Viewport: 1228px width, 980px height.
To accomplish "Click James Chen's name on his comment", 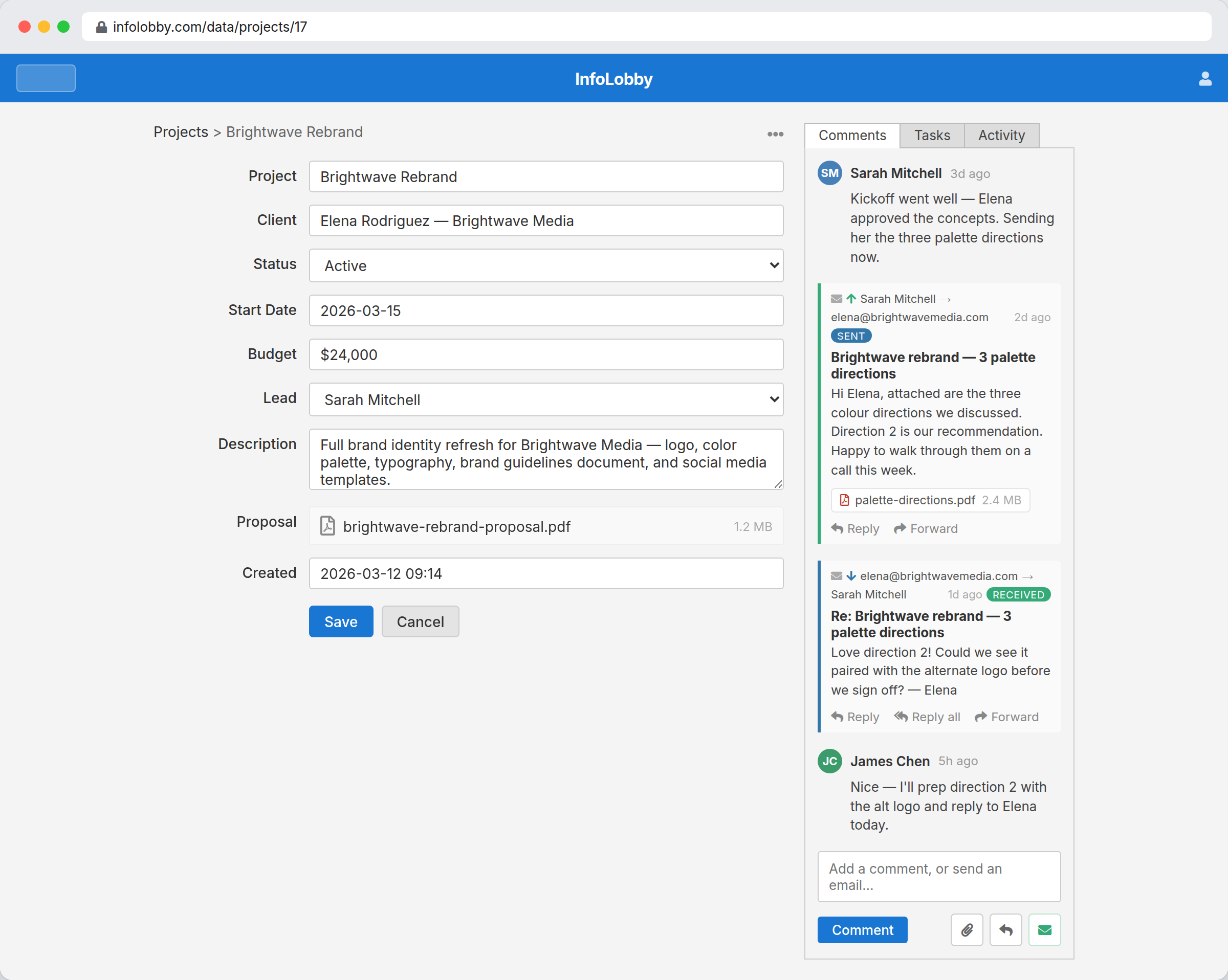I will pyautogui.click(x=890, y=761).
